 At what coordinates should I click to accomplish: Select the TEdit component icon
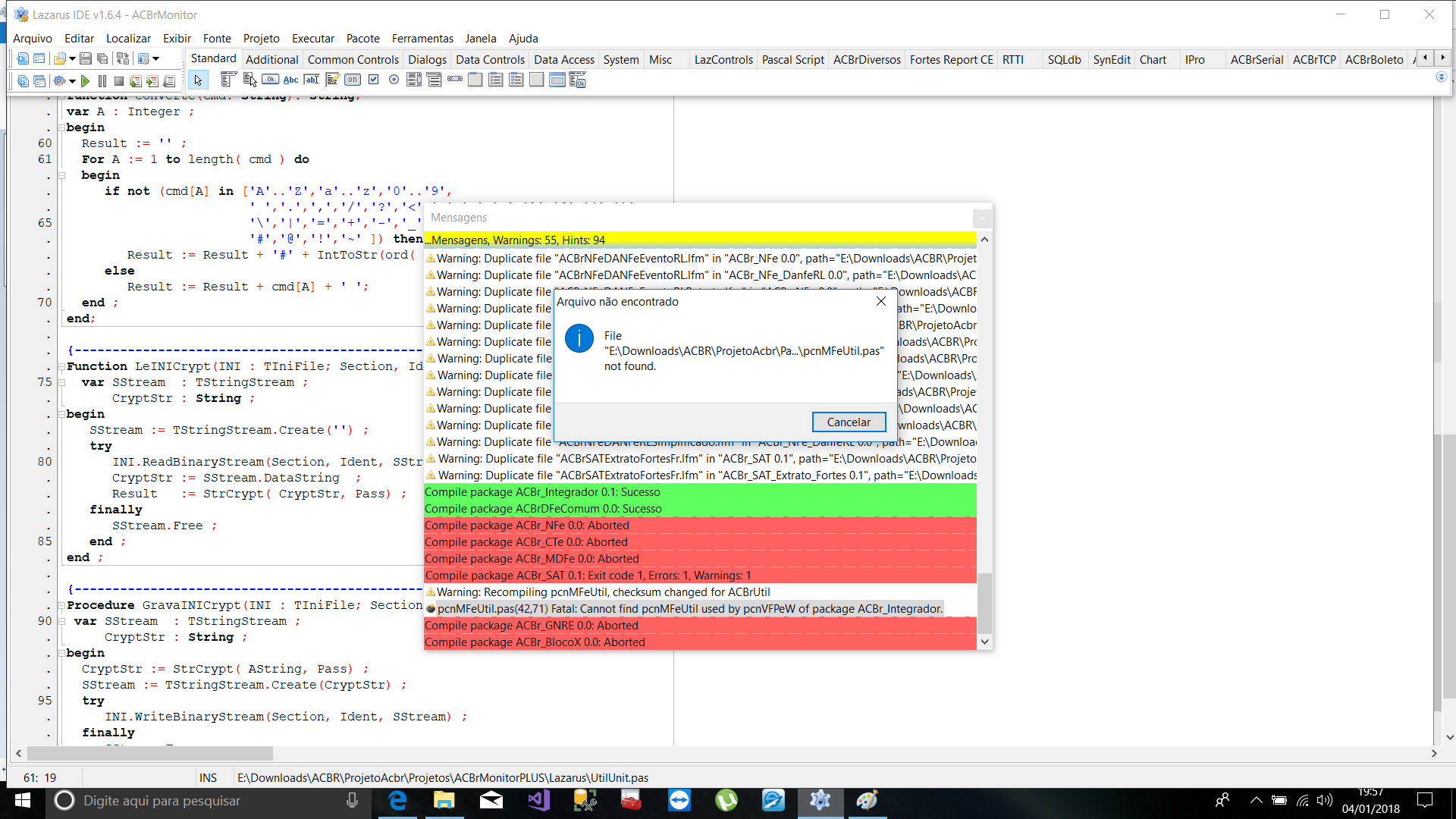point(311,80)
